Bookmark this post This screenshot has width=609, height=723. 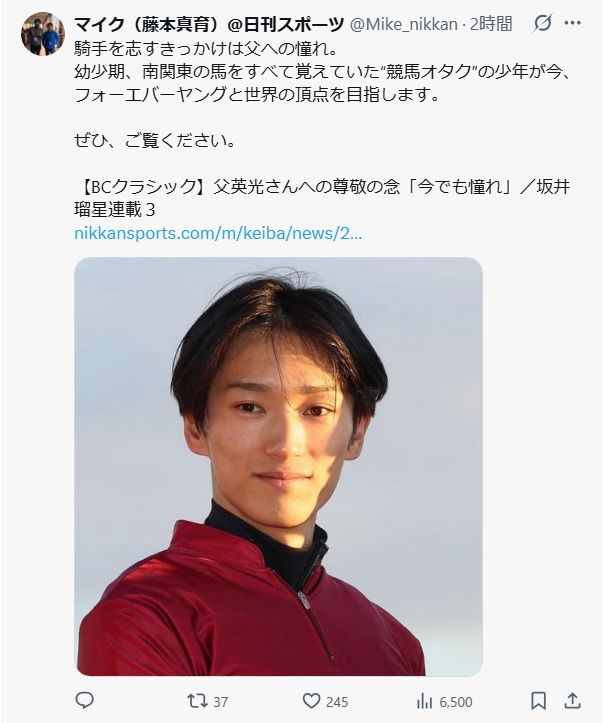pos(538,701)
